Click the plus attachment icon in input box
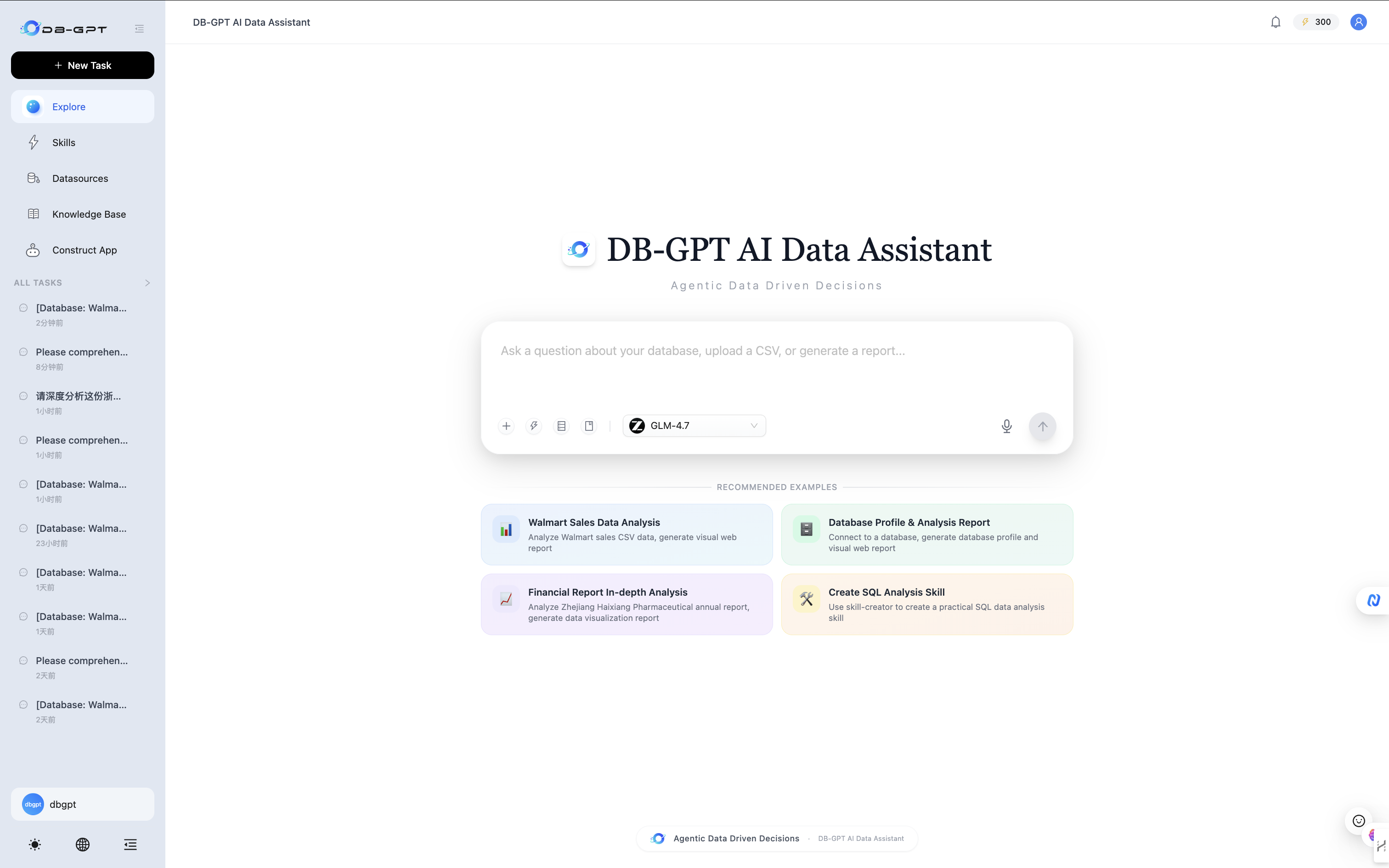This screenshot has height=868, width=1389. pyautogui.click(x=506, y=426)
